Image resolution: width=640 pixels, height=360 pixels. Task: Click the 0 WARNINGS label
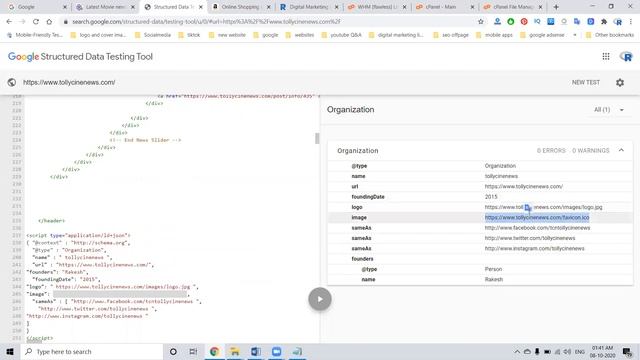coord(590,151)
